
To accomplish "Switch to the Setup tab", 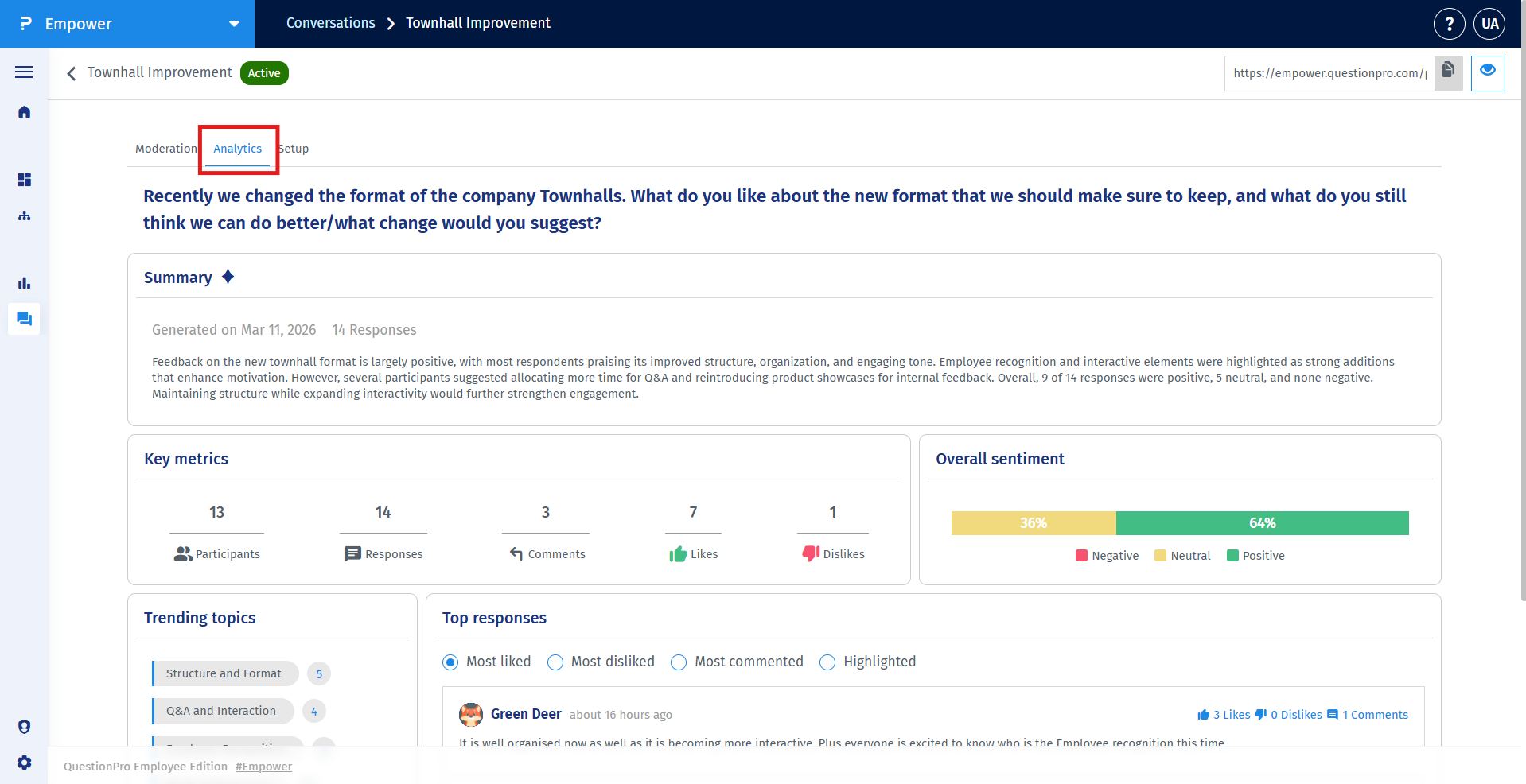I will click(294, 149).
